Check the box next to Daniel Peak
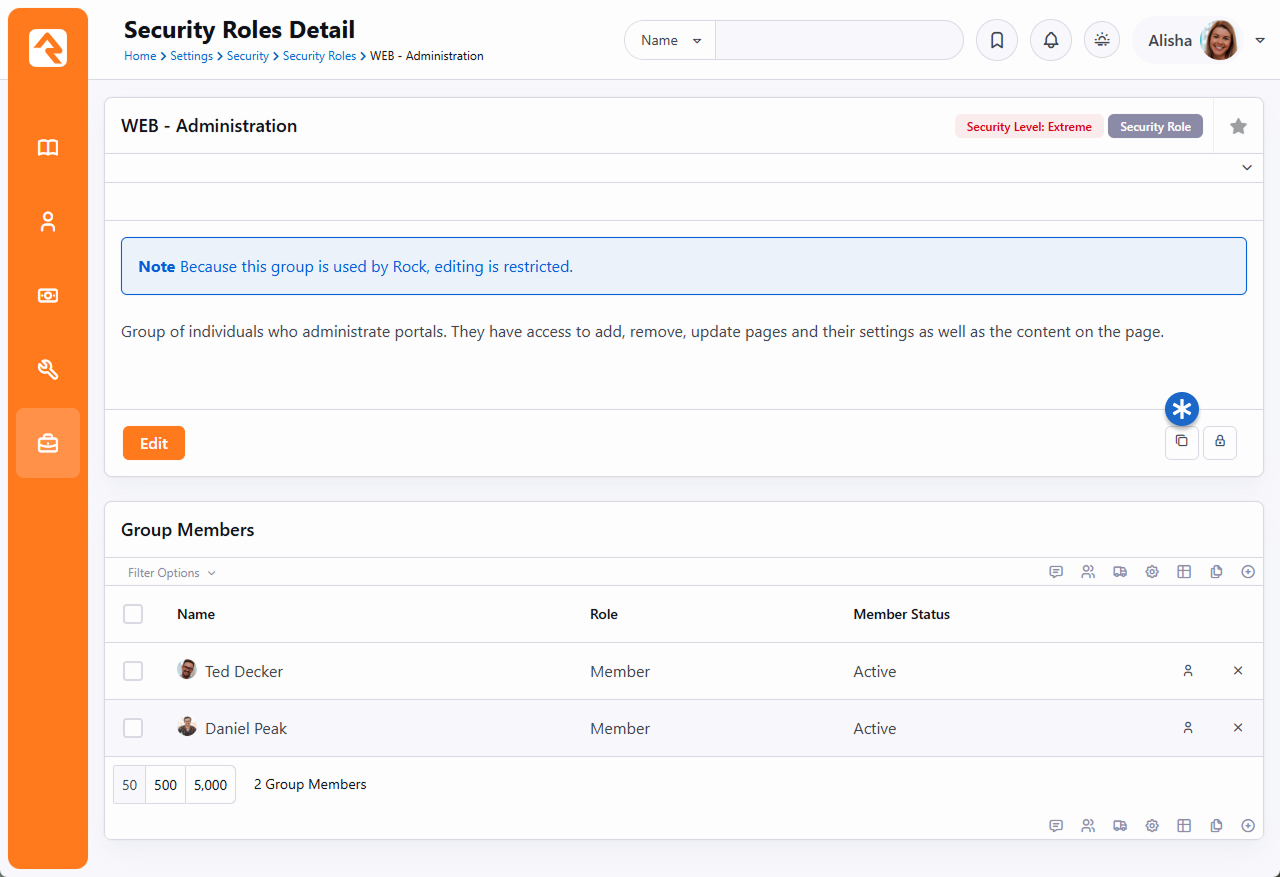 click(x=133, y=728)
